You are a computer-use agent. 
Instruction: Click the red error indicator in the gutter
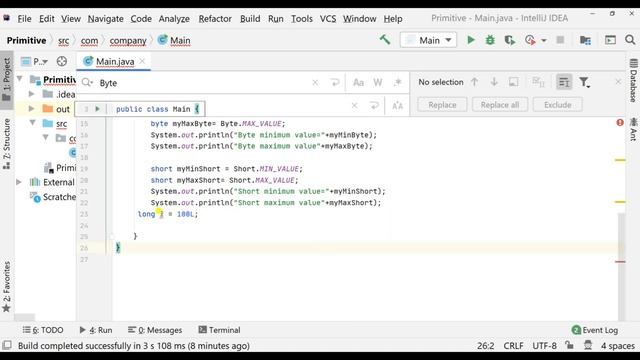click(x=620, y=122)
